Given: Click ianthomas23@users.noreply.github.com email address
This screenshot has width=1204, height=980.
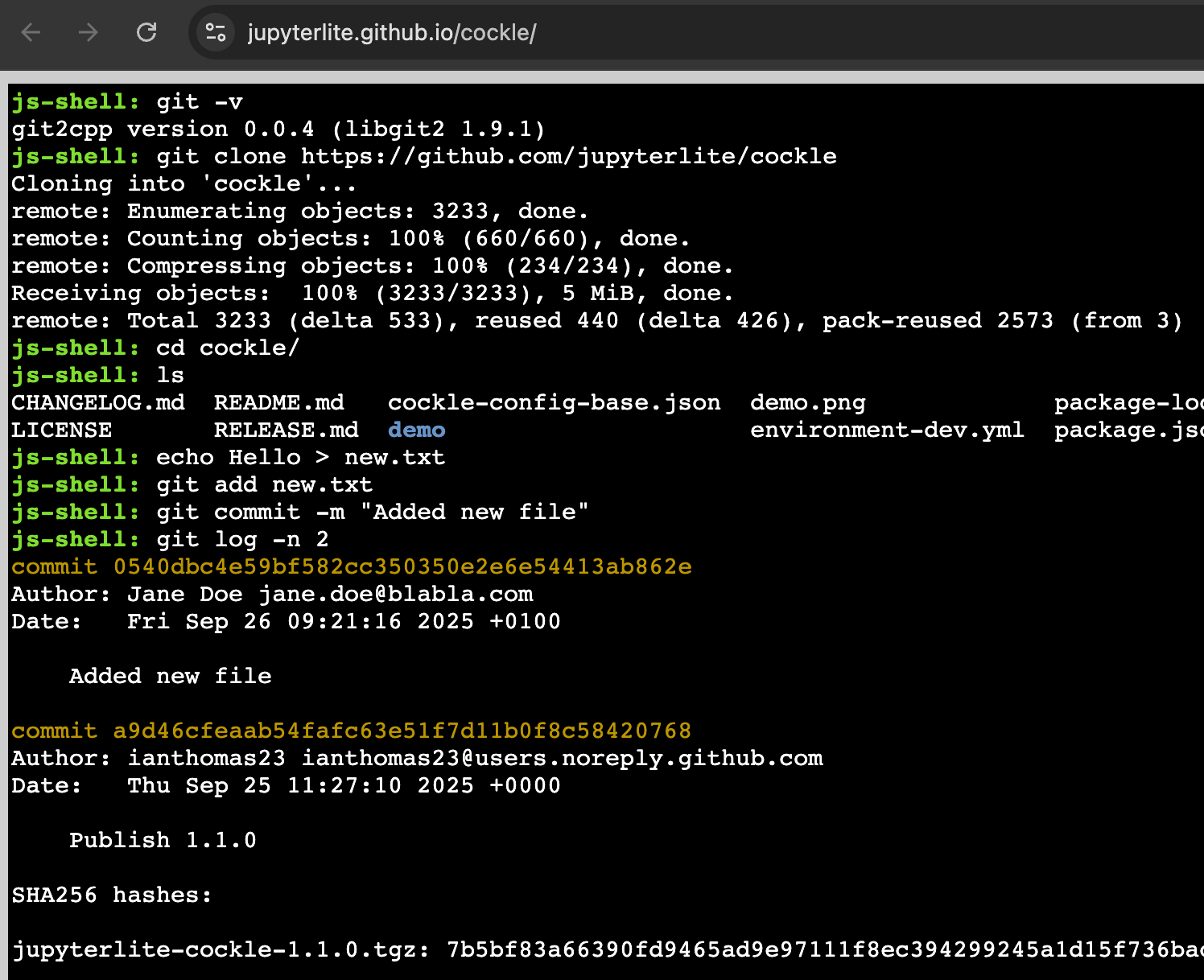Looking at the screenshot, I should tap(562, 758).
